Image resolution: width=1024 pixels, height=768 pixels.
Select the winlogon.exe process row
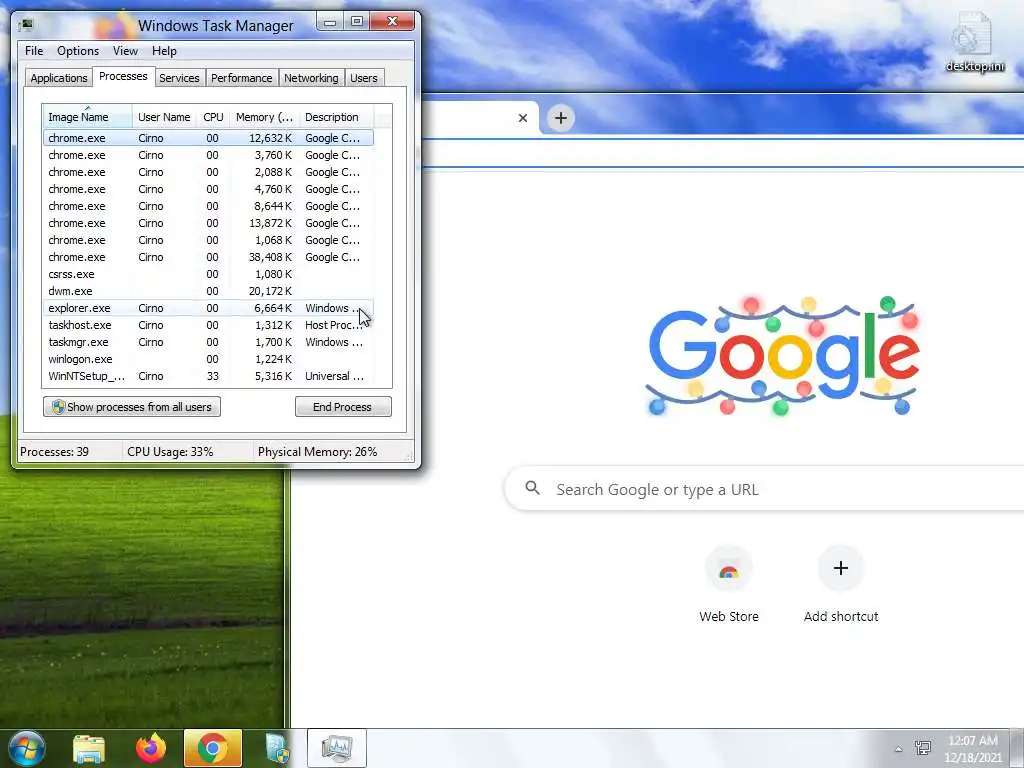click(x=208, y=359)
